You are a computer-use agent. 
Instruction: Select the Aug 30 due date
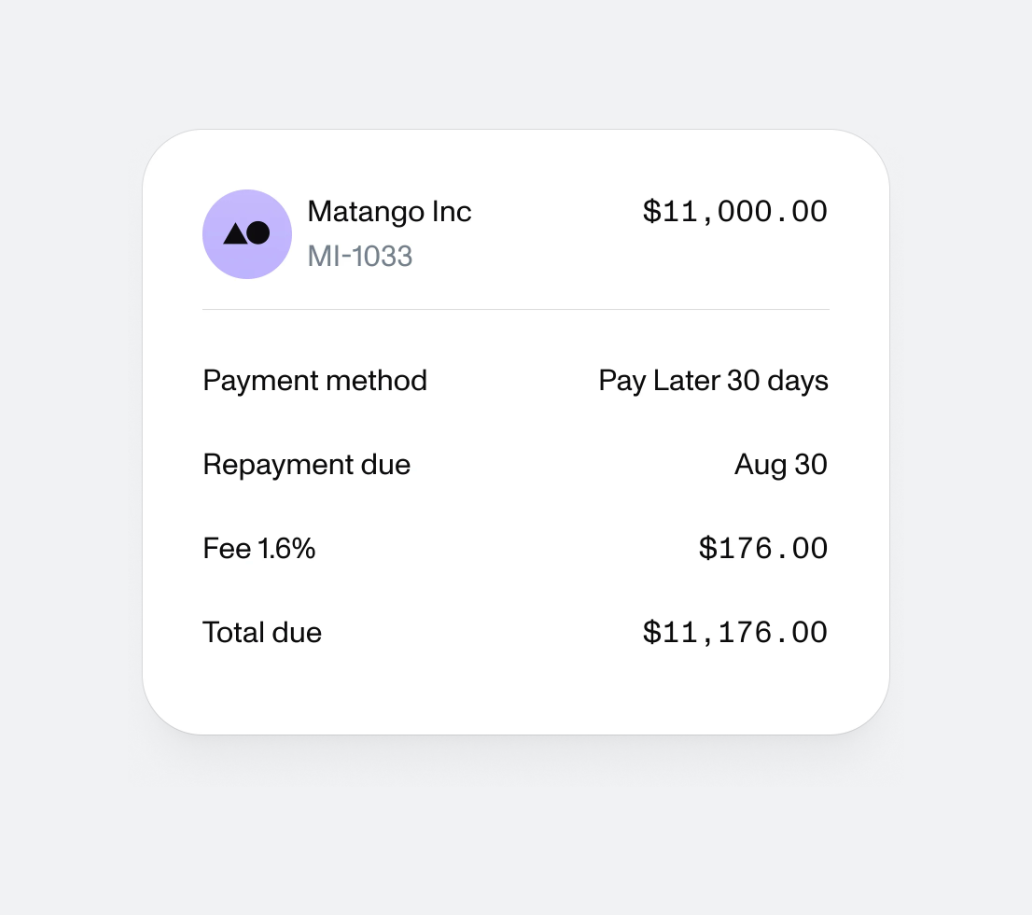pos(780,464)
